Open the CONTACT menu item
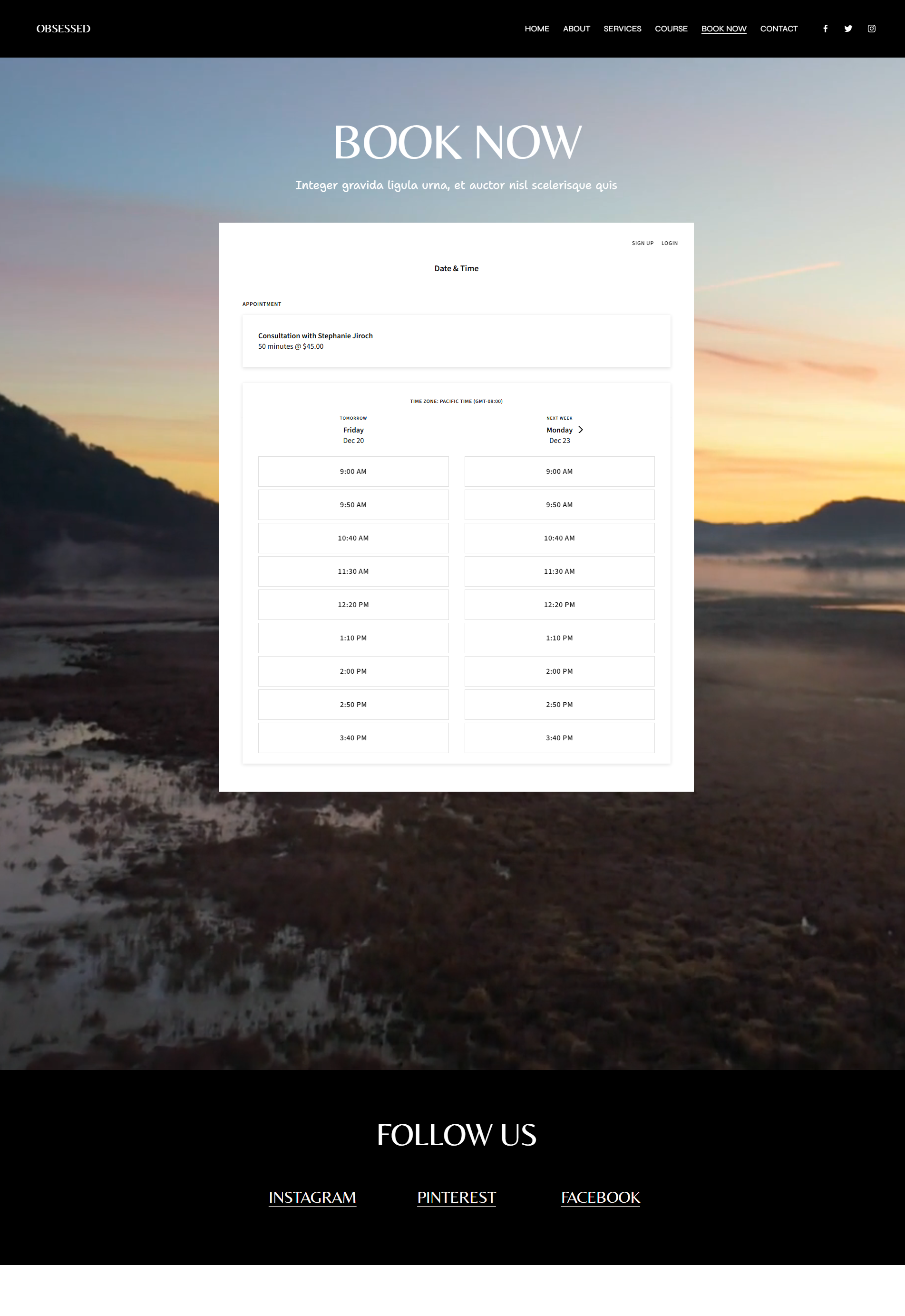 (x=778, y=29)
